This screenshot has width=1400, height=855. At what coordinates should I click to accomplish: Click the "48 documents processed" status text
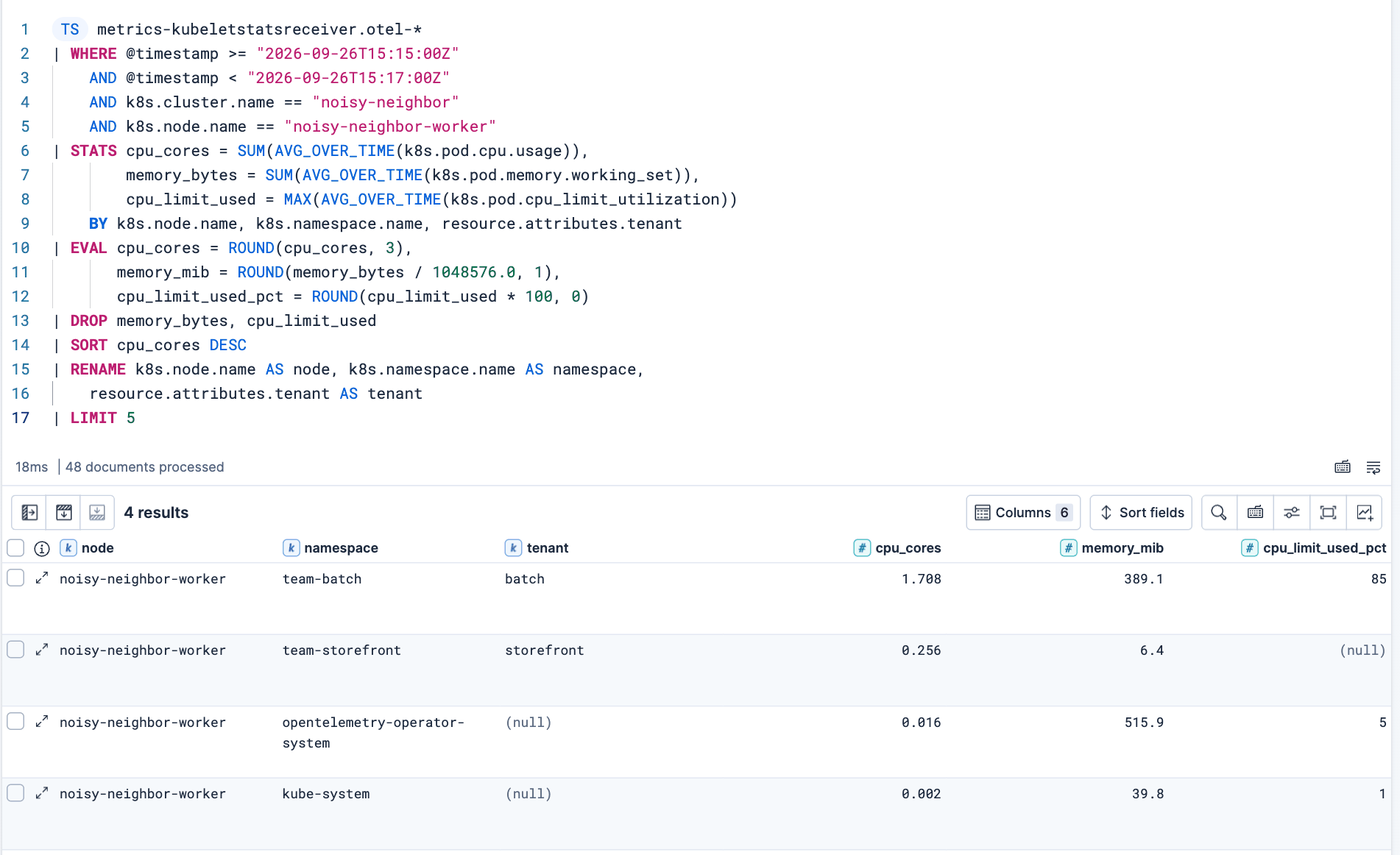[x=144, y=467]
